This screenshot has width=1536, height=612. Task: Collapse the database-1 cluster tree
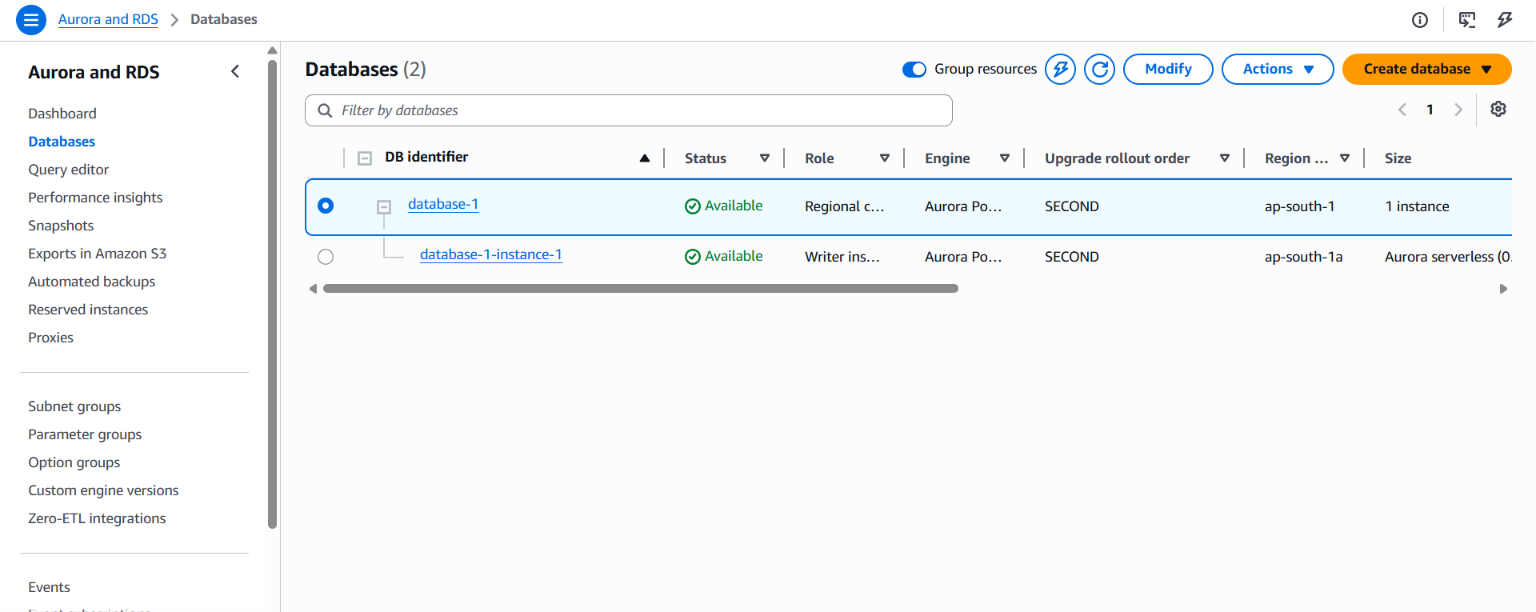[x=383, y=207]
